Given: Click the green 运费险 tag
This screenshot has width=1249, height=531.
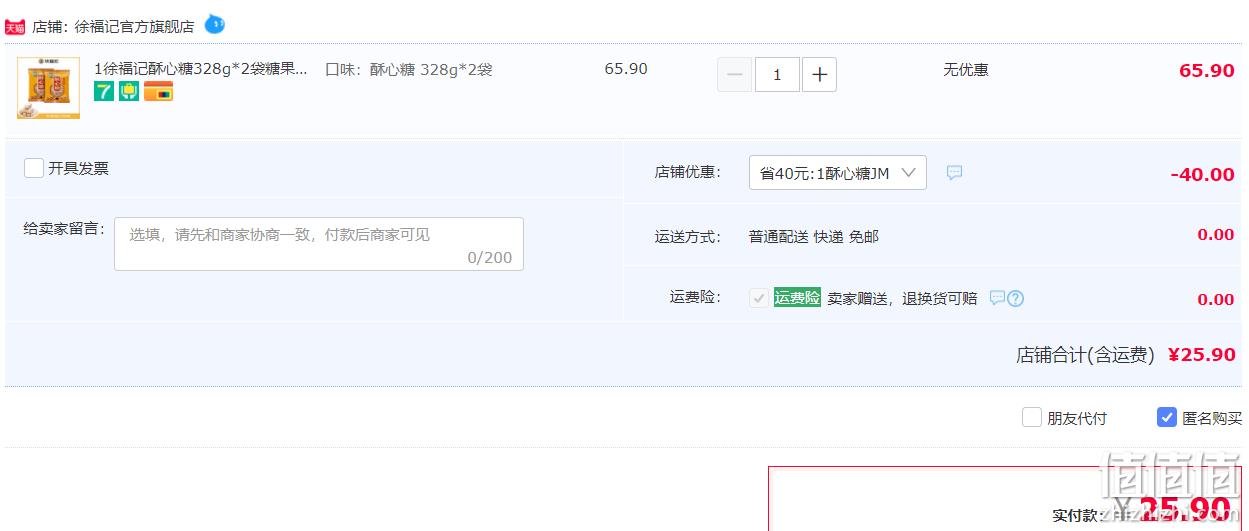Looking at the screenshot, I should [x=797, y=297].
